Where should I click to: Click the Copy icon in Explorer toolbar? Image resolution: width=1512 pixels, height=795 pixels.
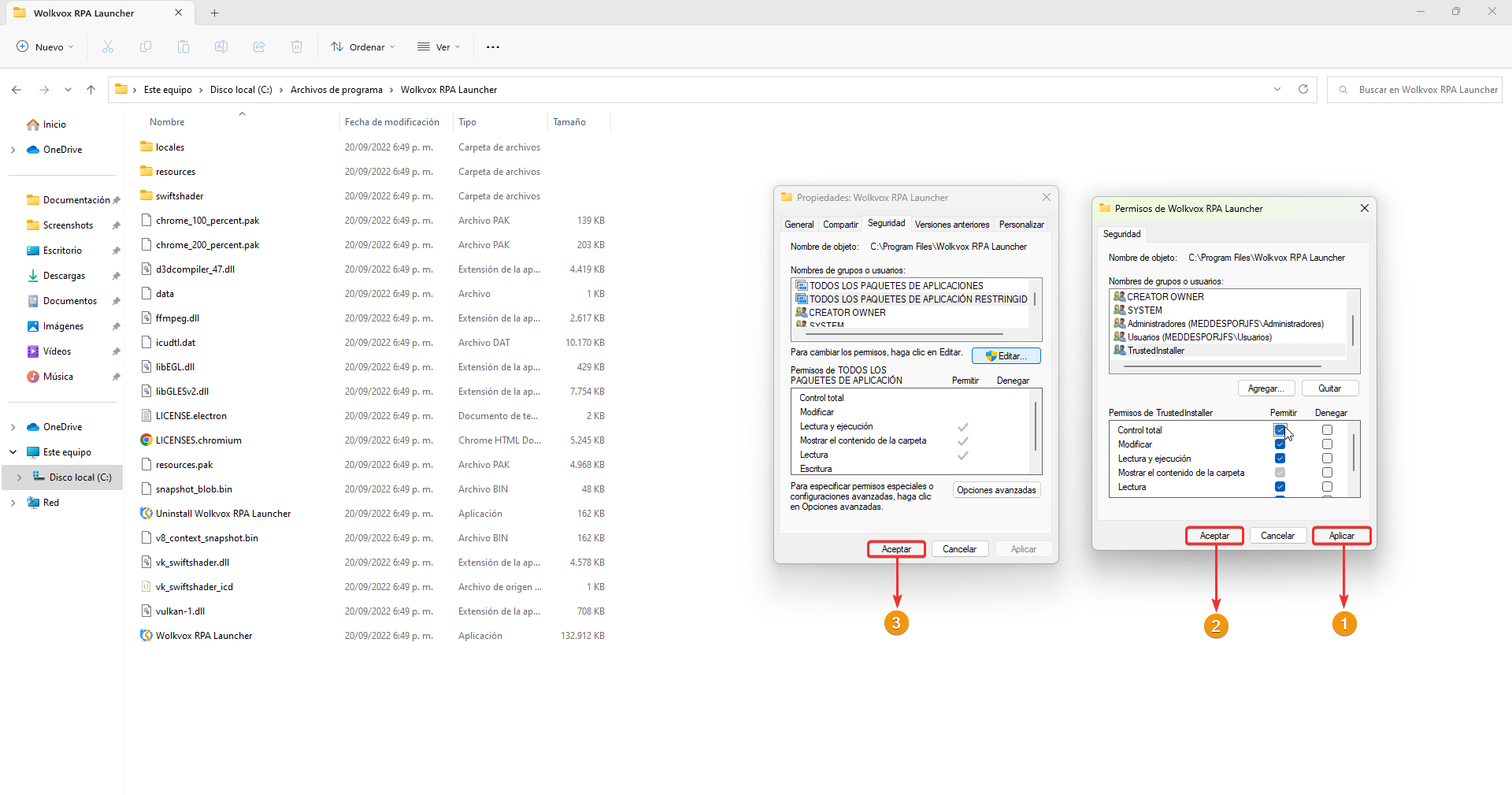[x=146, y=47]
